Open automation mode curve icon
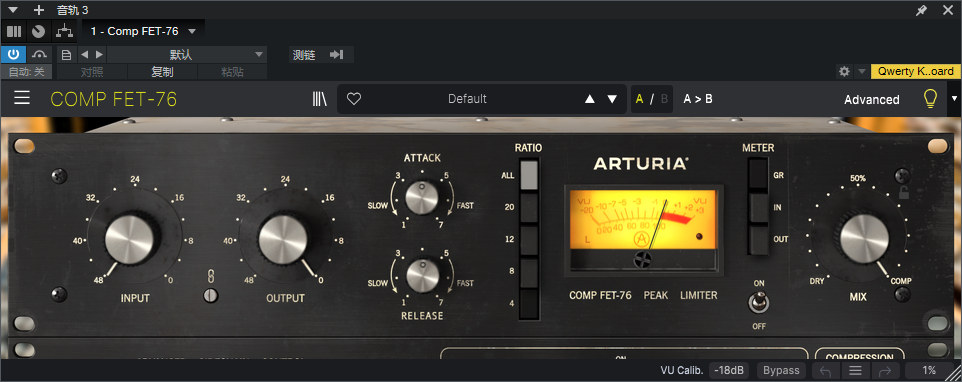The image size is (962, 382). (40, 55)
